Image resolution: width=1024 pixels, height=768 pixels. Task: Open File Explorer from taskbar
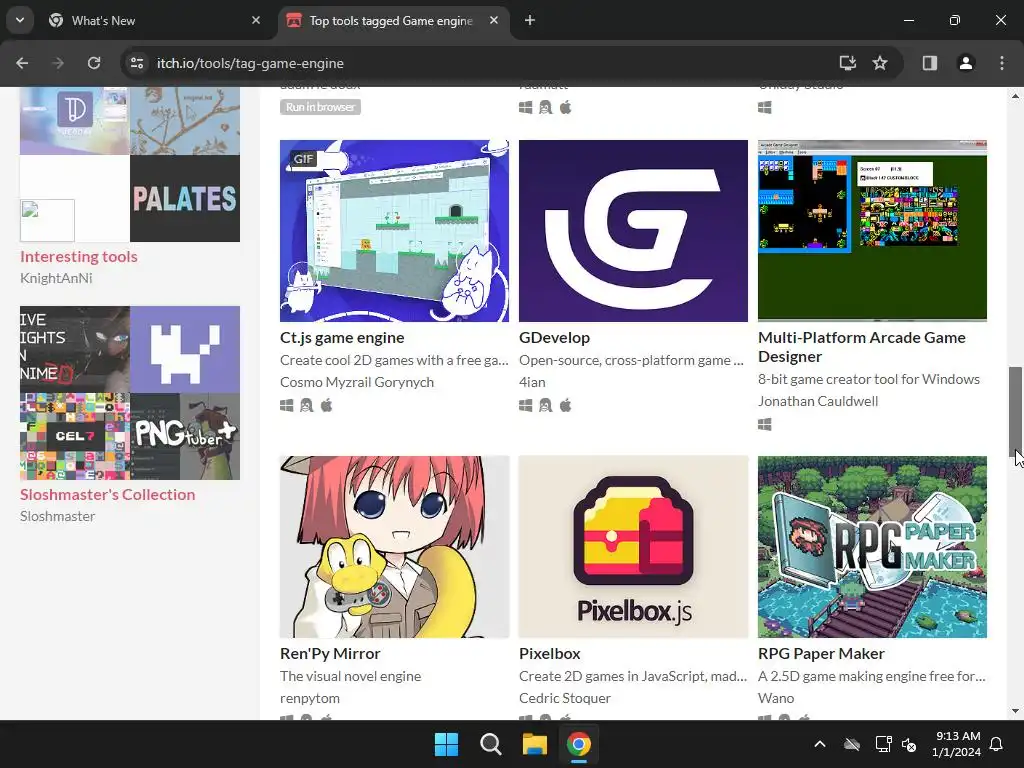coord(534,744)
